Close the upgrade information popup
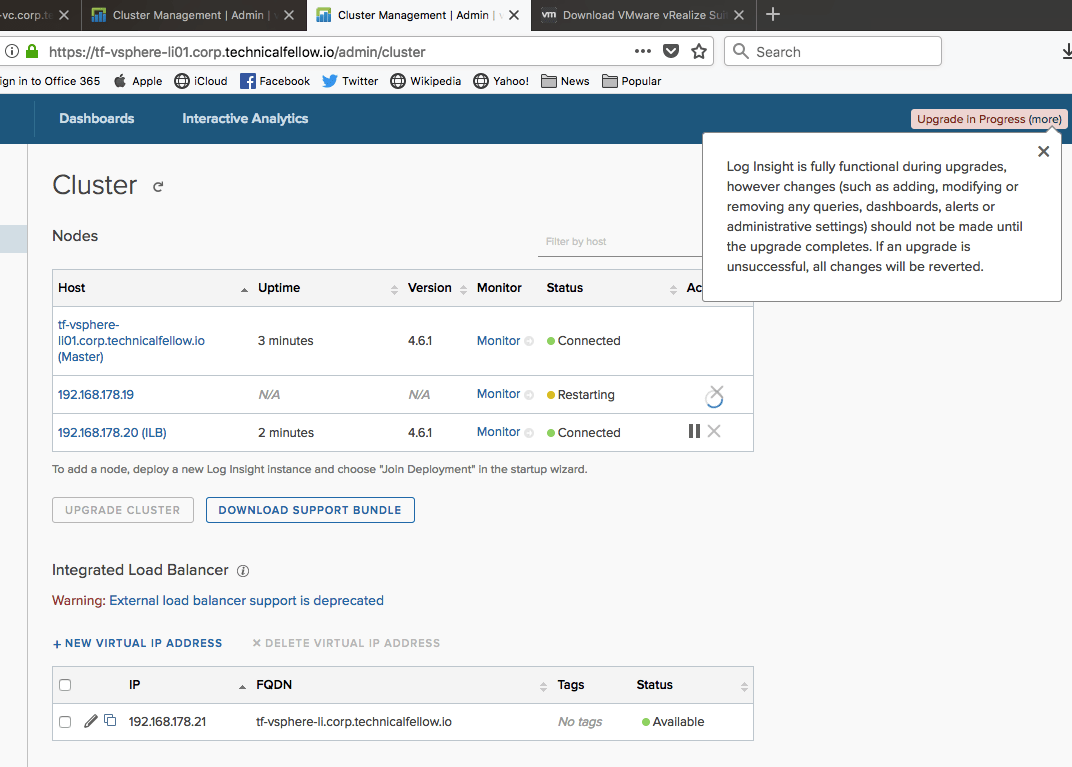This screenshot has width=1072, height=767. click(1043, 152)
